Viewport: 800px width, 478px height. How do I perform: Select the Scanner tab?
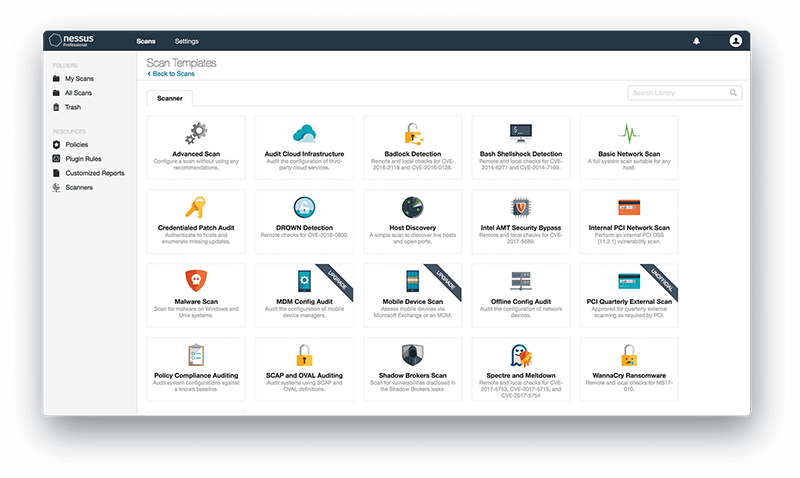[x=170, y=98]
